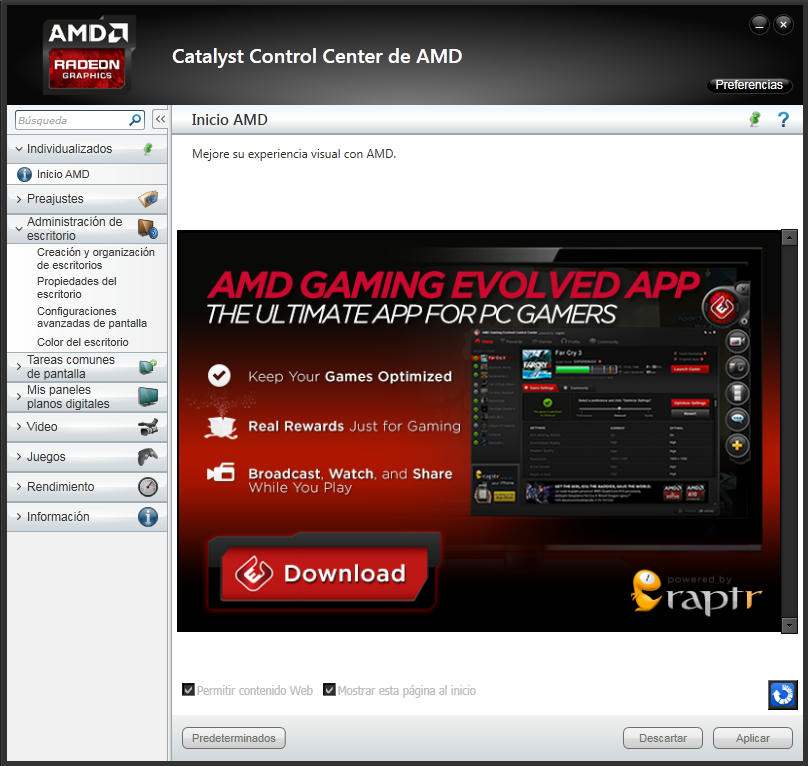808x766 pixels.
Task: Click the raptr logo in the banner
Action: pyautogui.click(x=696, y=592)
